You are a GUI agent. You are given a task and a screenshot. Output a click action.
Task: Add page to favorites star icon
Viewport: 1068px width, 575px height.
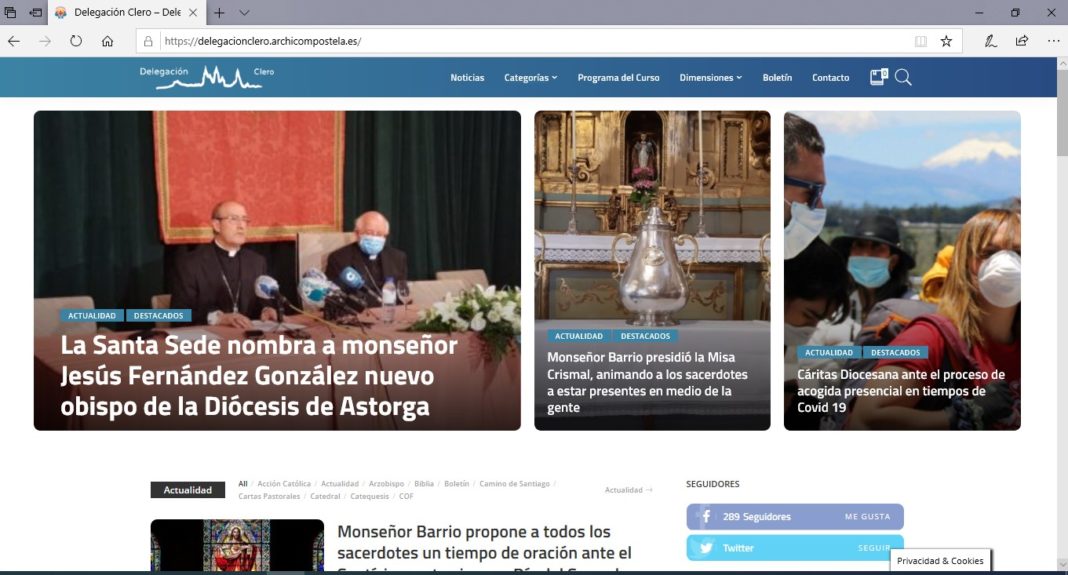(946, 41)
